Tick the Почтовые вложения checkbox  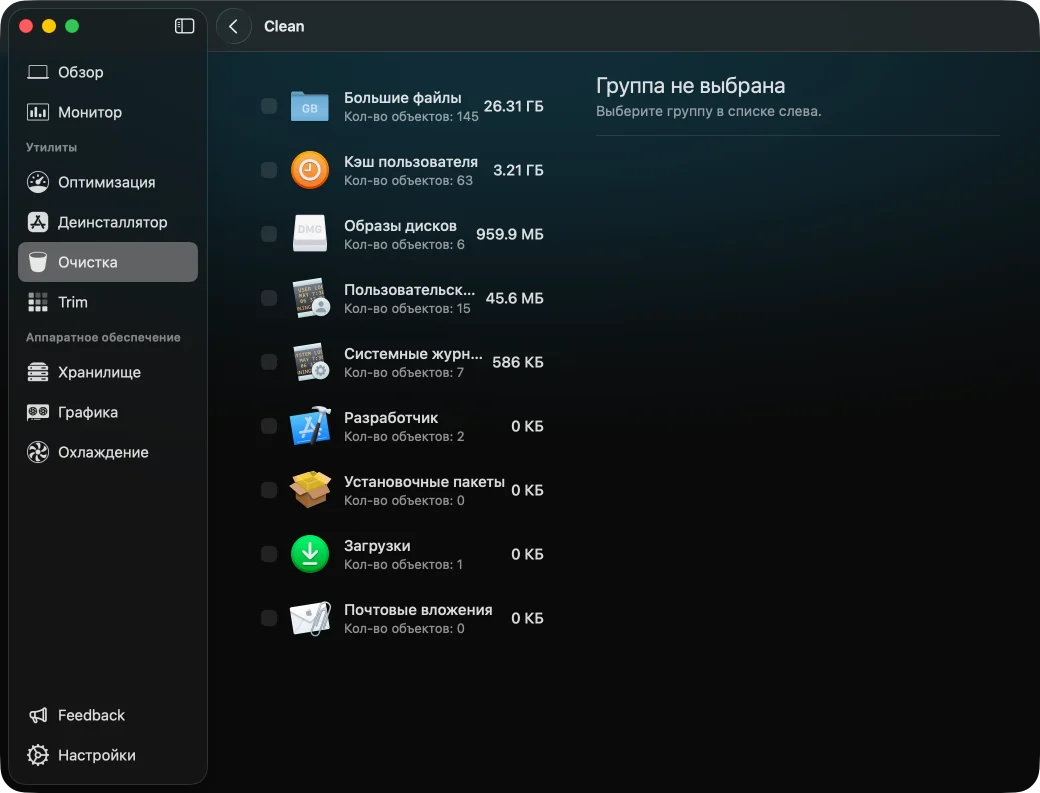pos(269,618)
